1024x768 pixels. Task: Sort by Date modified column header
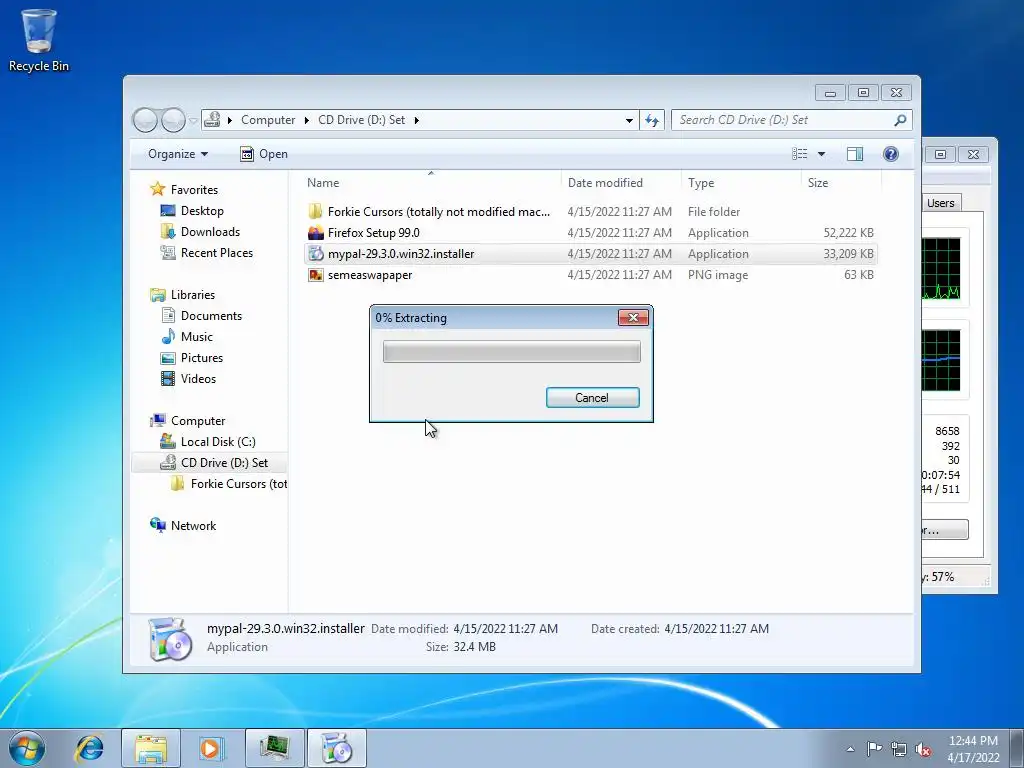[620, 183]
